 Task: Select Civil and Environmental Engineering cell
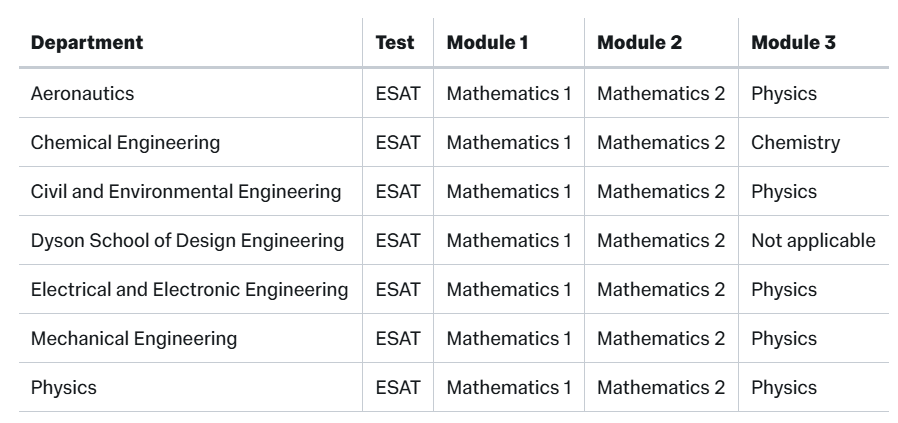[x=186, y=192]
